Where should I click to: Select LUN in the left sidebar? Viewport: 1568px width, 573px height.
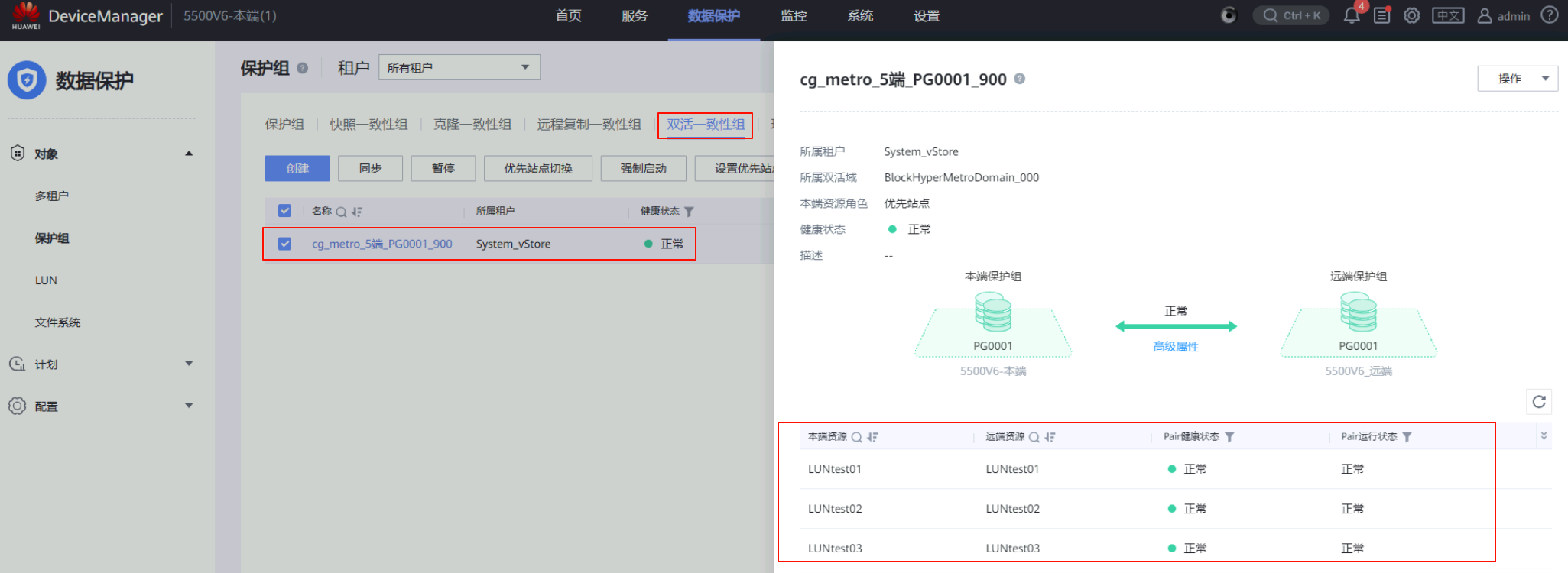click(46, 280)
